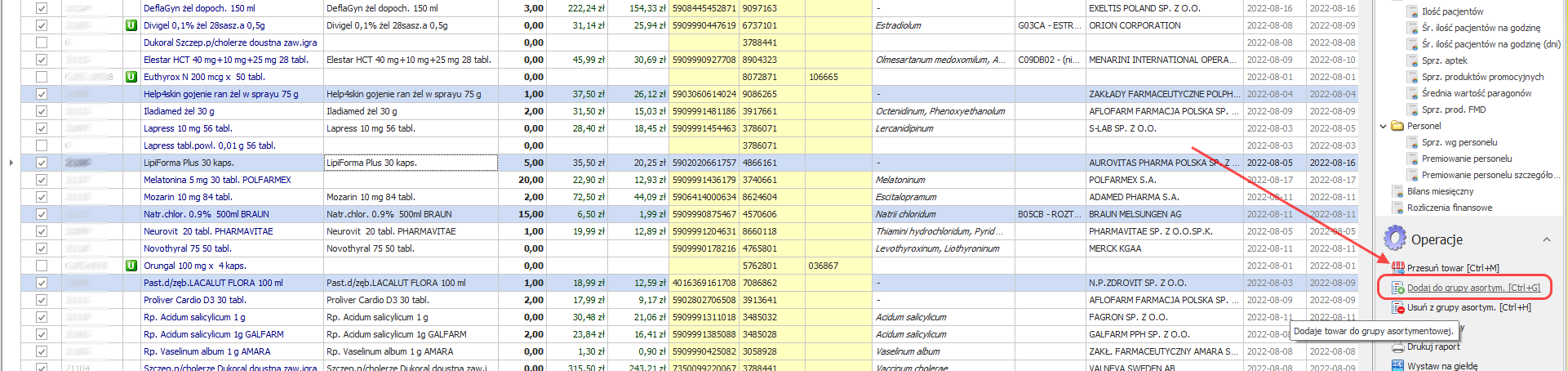The image size is (1568, 371).
Task: Click the Przesuń towar operation icon
Action: (x=1398, y=268)
